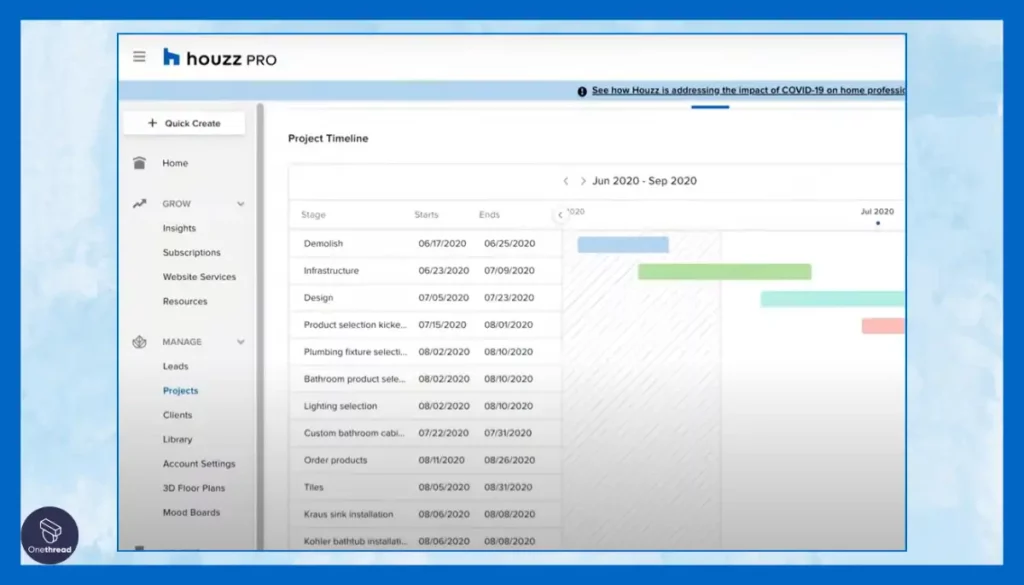Click the GROW section header

pos(176,204)
